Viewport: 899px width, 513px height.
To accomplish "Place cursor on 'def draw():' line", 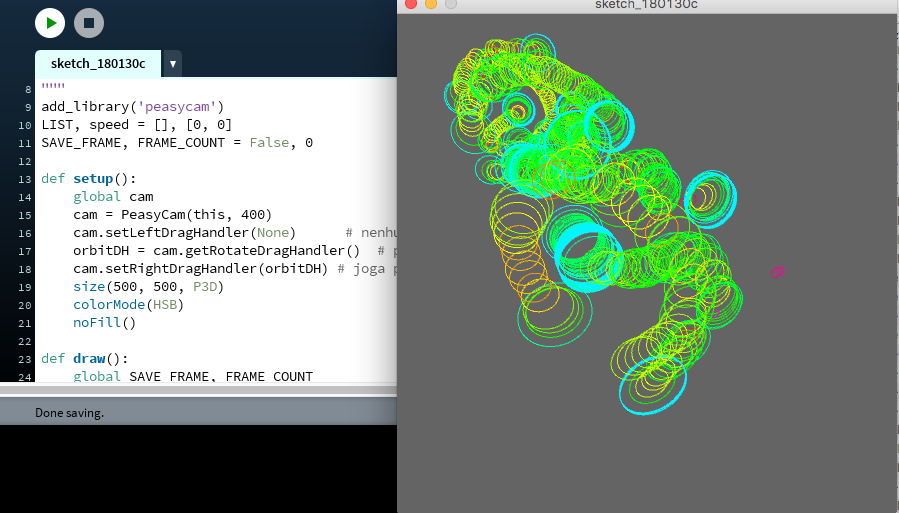I will click(85, 359).
